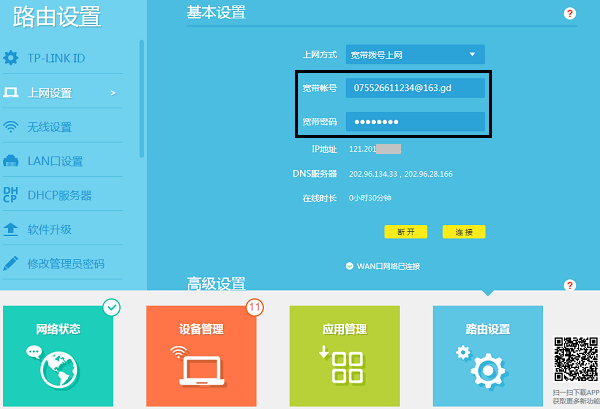This screenshot has width=600, height=409.
Task: Click the DHCP icon beside DHCP服务器
Action: 11,195
